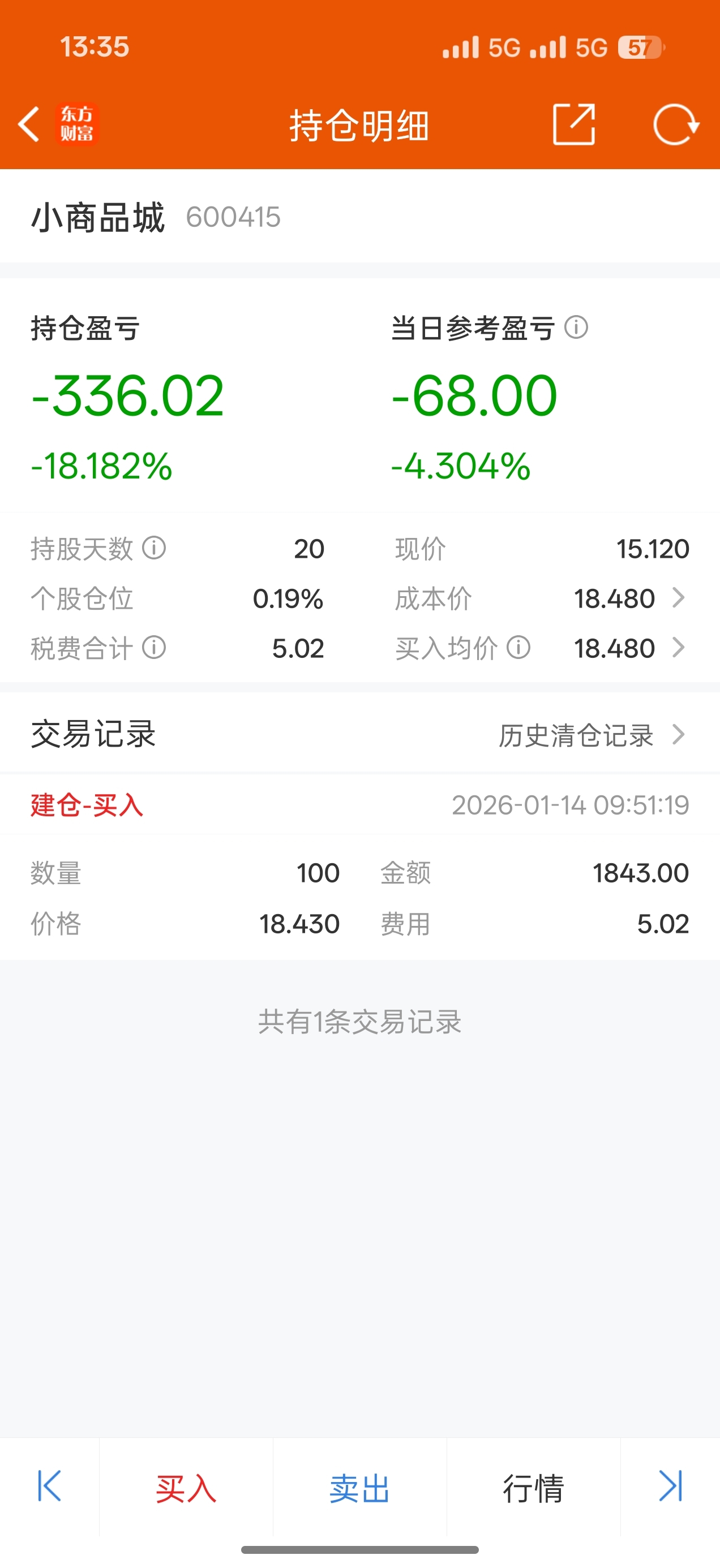The width and height of the screenshot is (720, 1568).
Task: Expand the 成本价 18.480 chevron
Action: pos(679,598)
